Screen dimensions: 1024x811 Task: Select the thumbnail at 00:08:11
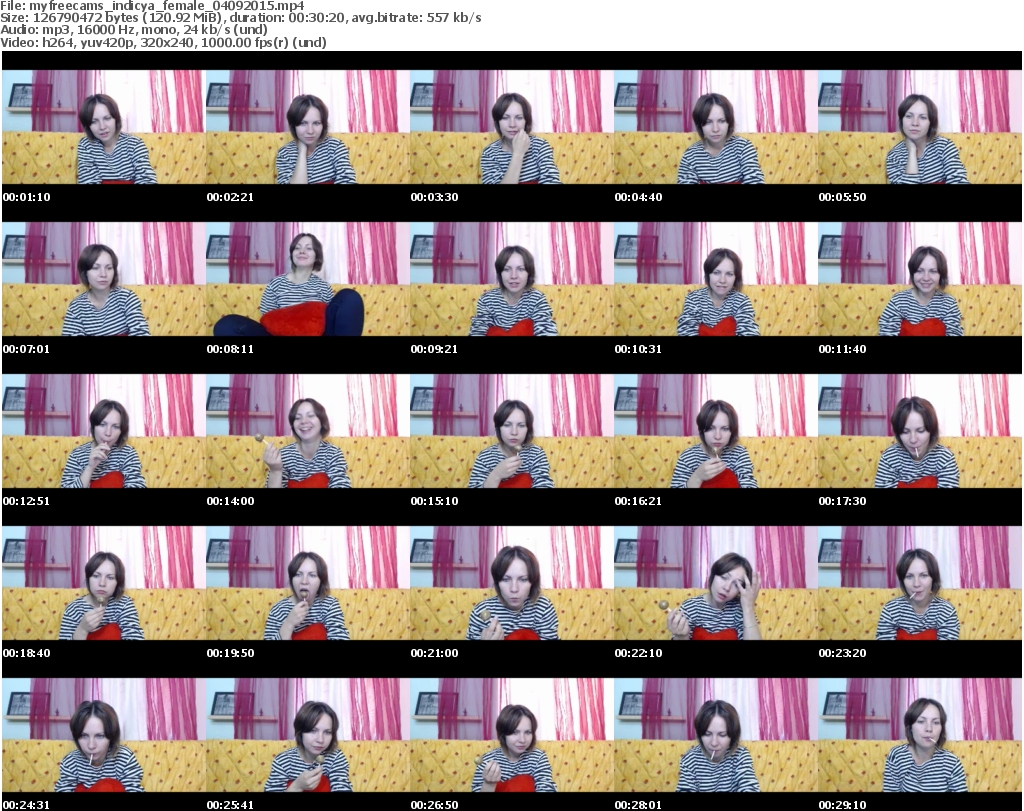(308, 279)
